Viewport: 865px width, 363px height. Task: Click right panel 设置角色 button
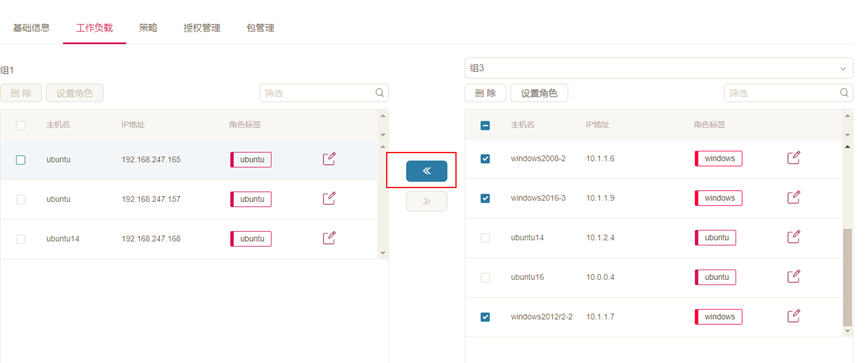coord(539,93)
